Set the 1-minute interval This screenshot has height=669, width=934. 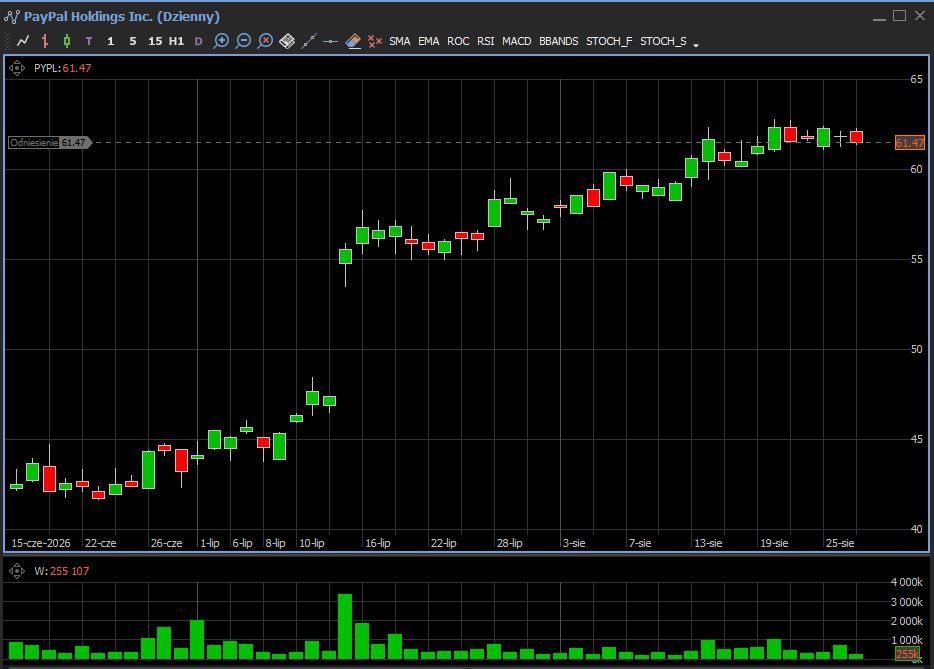[x=111, y=41]
